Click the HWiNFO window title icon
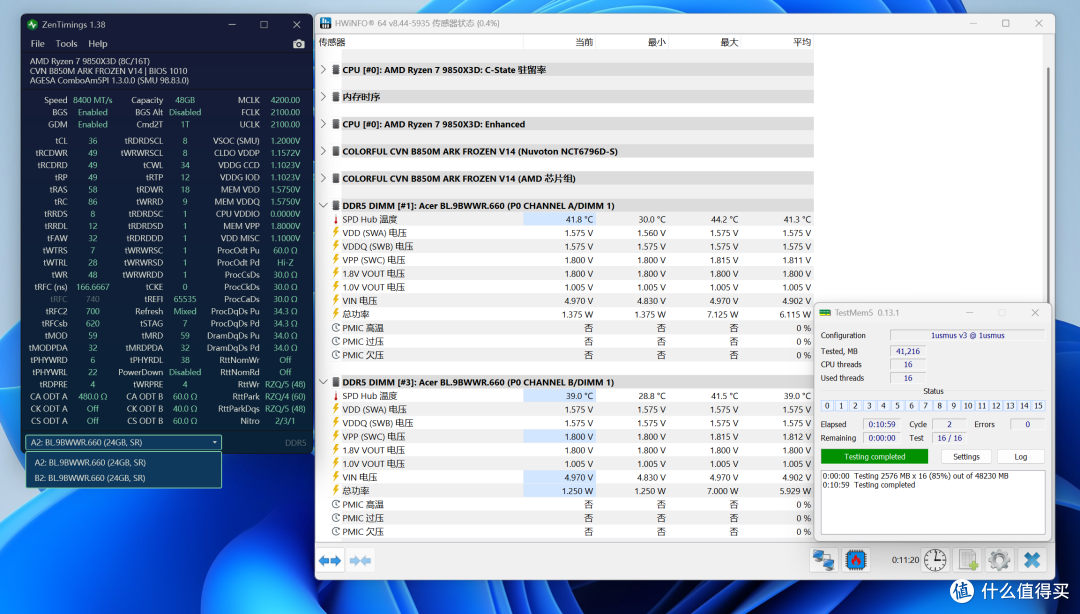The width and height of the screenshot is (1080, 614). point(326,23)
